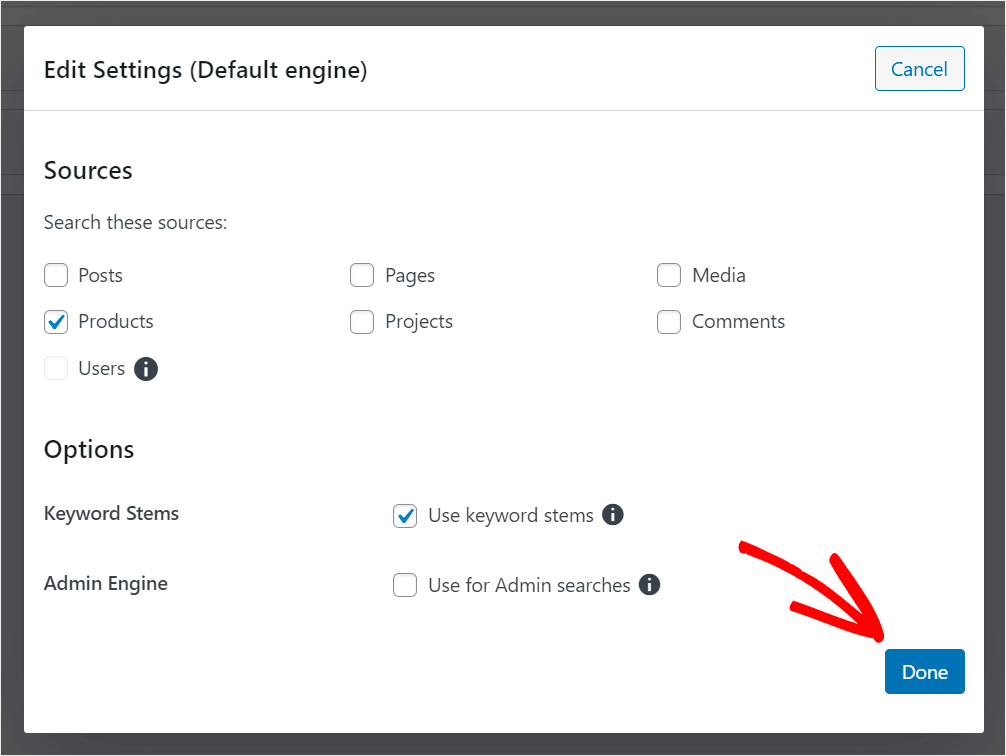Screen dimensions: 1006x756
Task: Click the Keyword Stems option label
Action: point(111,513)
